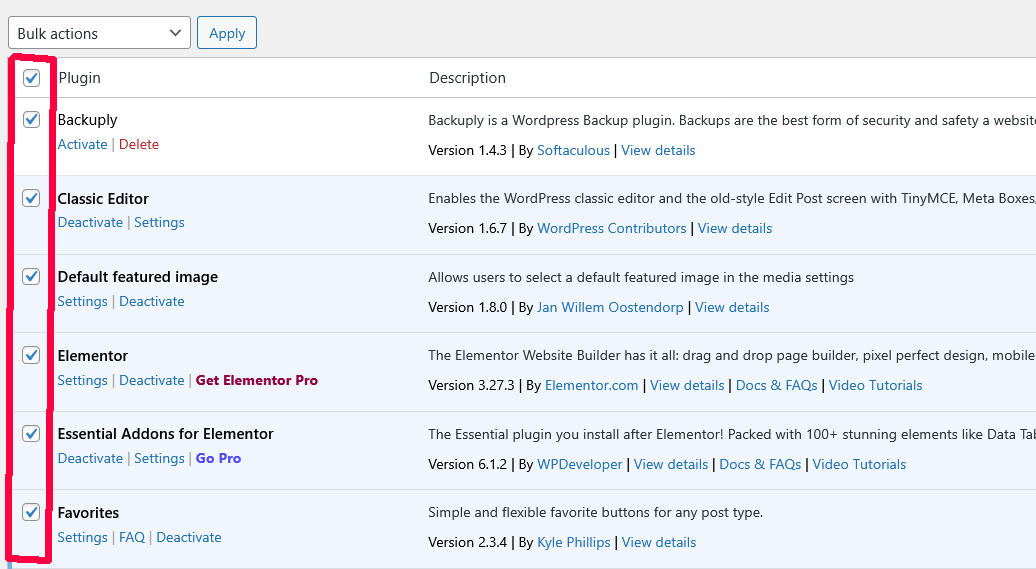Select the Classic Editor plugin name

[x=103, y=198]
